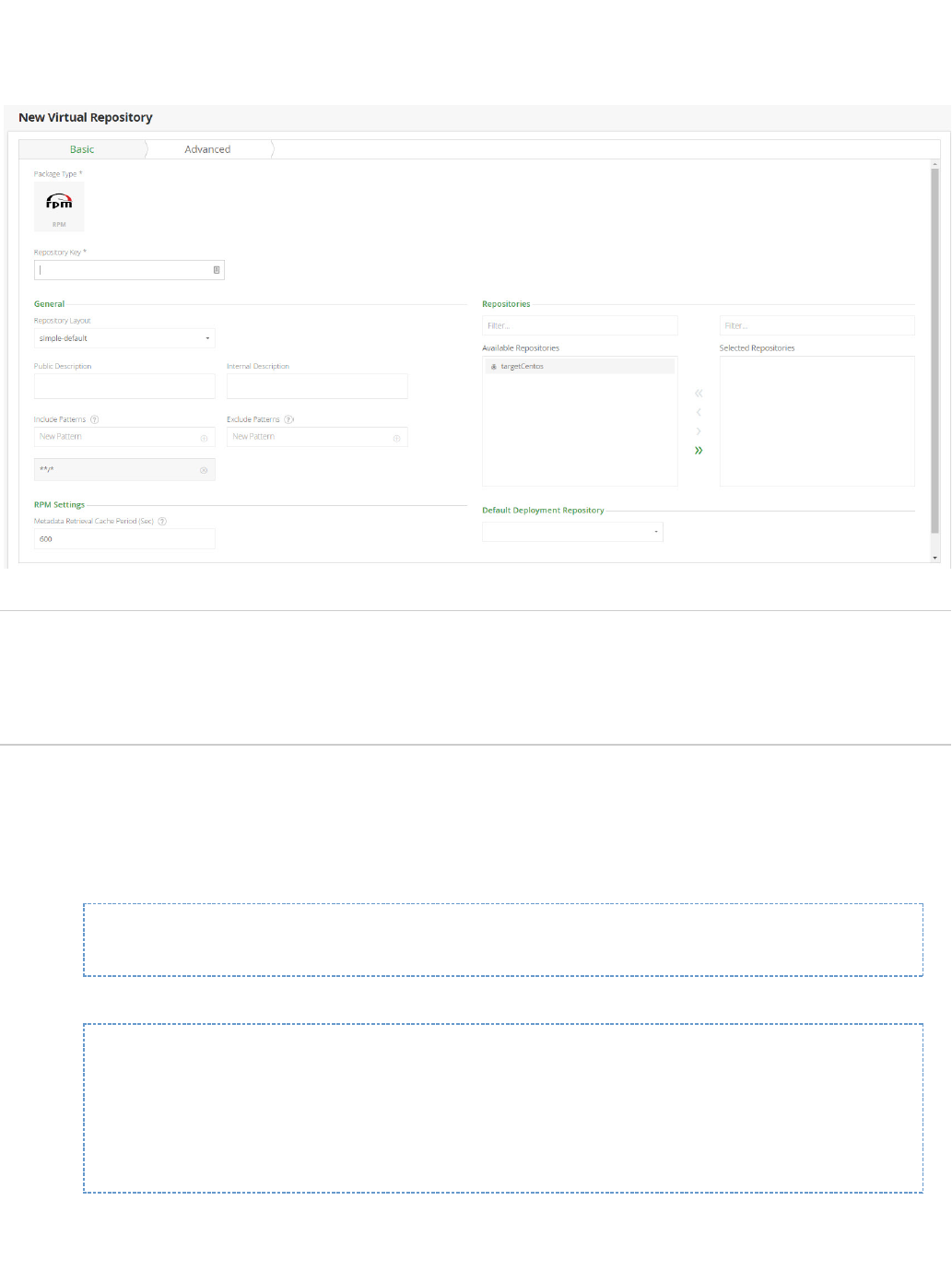Click the help icon beside Exclude Patterns

(288, 419)
